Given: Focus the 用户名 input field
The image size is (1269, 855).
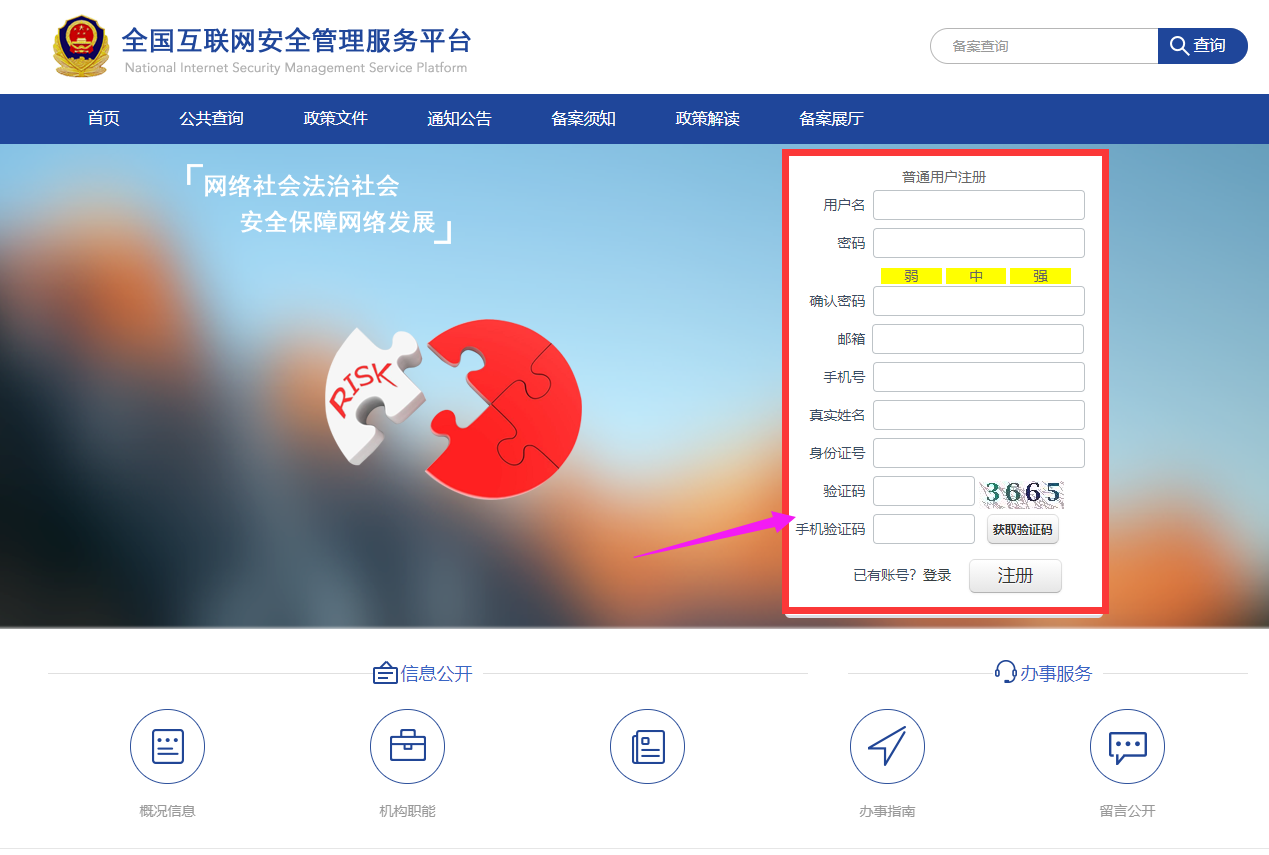Looking at the screenshot, I should point(978,205).
